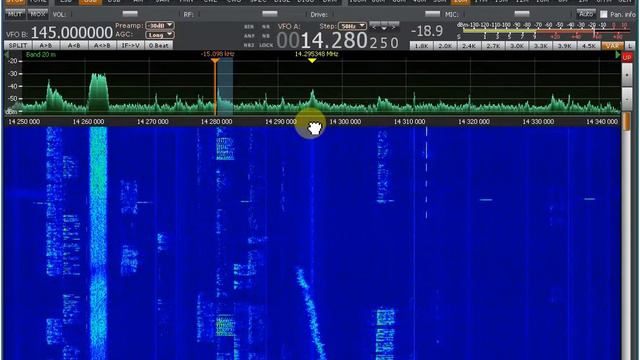Click the green left arrow on panorama

[x=7, y=55]
